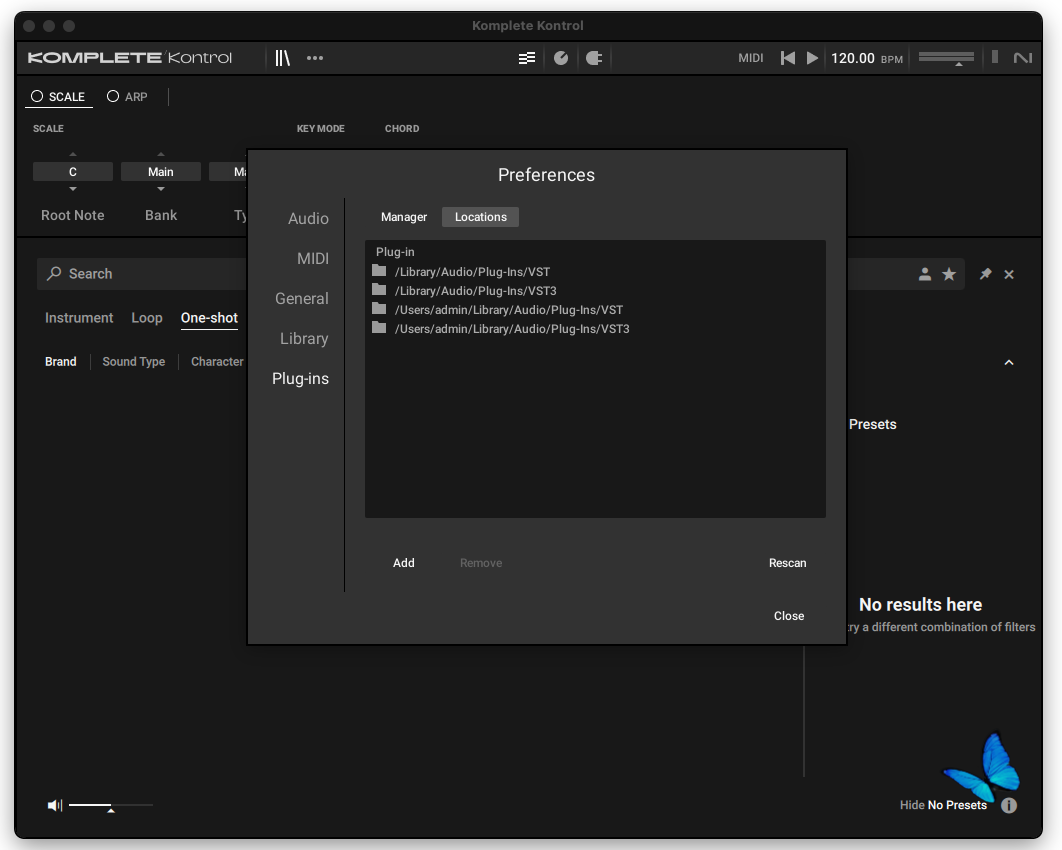Screen dimensions: 1062x850
Task: Pin the browser with pin icon
Action: click(985, 274)
